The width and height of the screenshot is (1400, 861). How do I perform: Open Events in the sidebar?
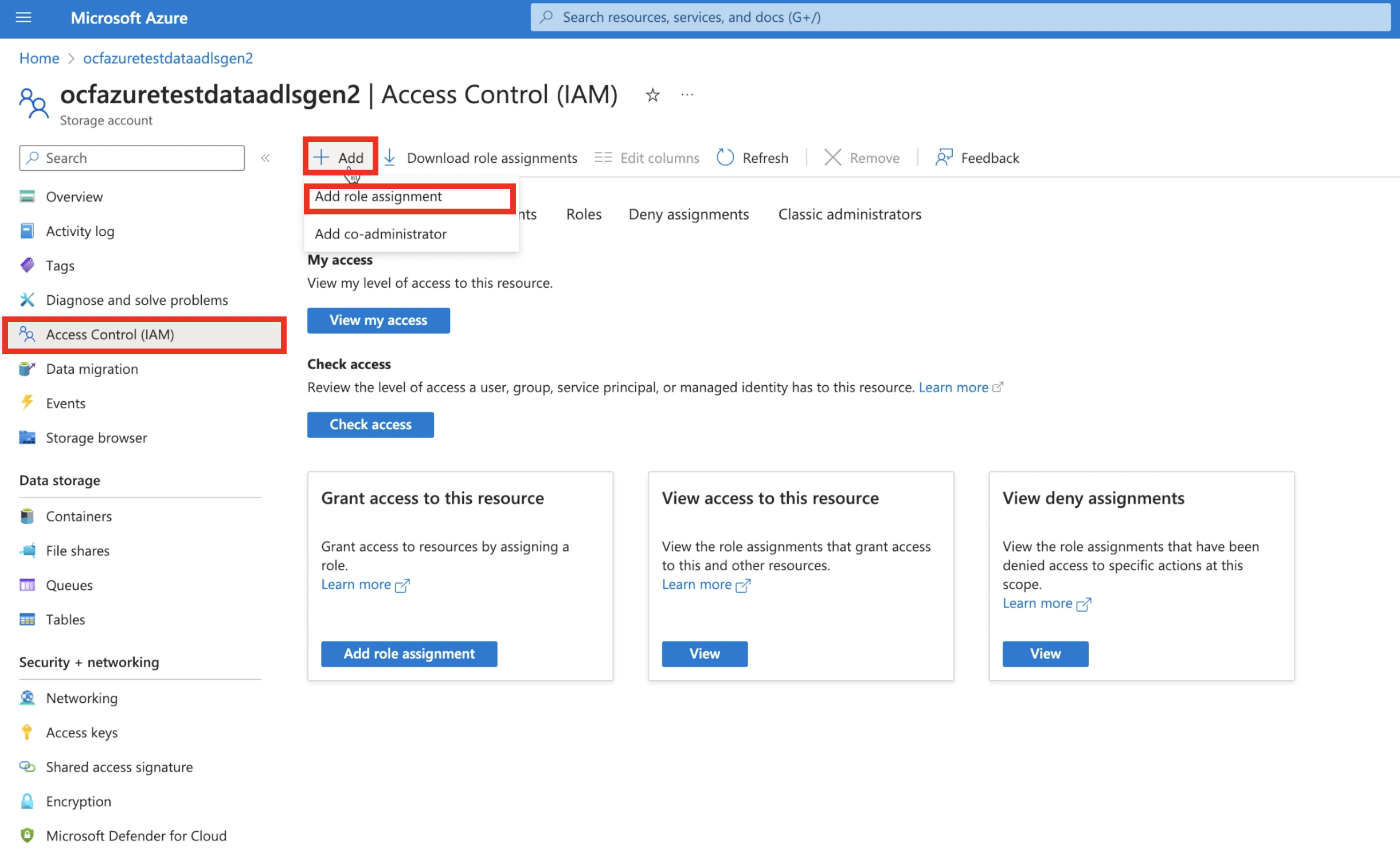(x=65, y=404)
